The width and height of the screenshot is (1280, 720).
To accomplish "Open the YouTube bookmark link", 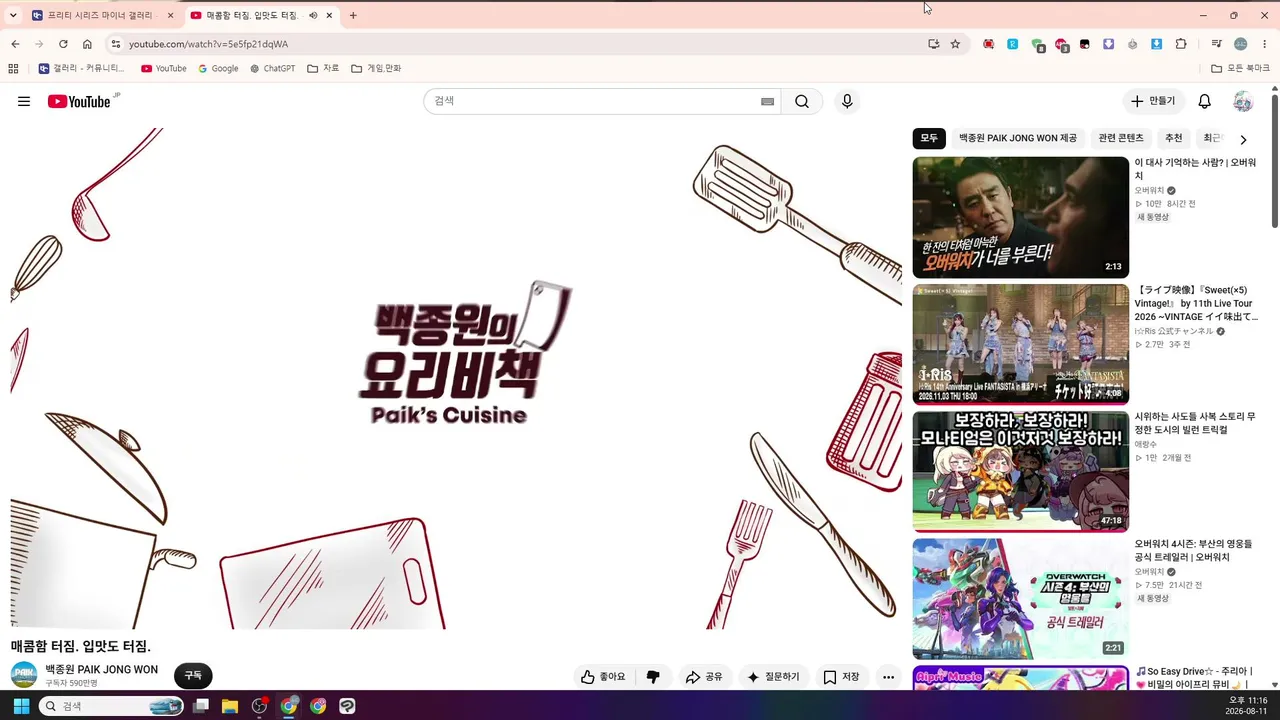I will (x=164, y=69).
